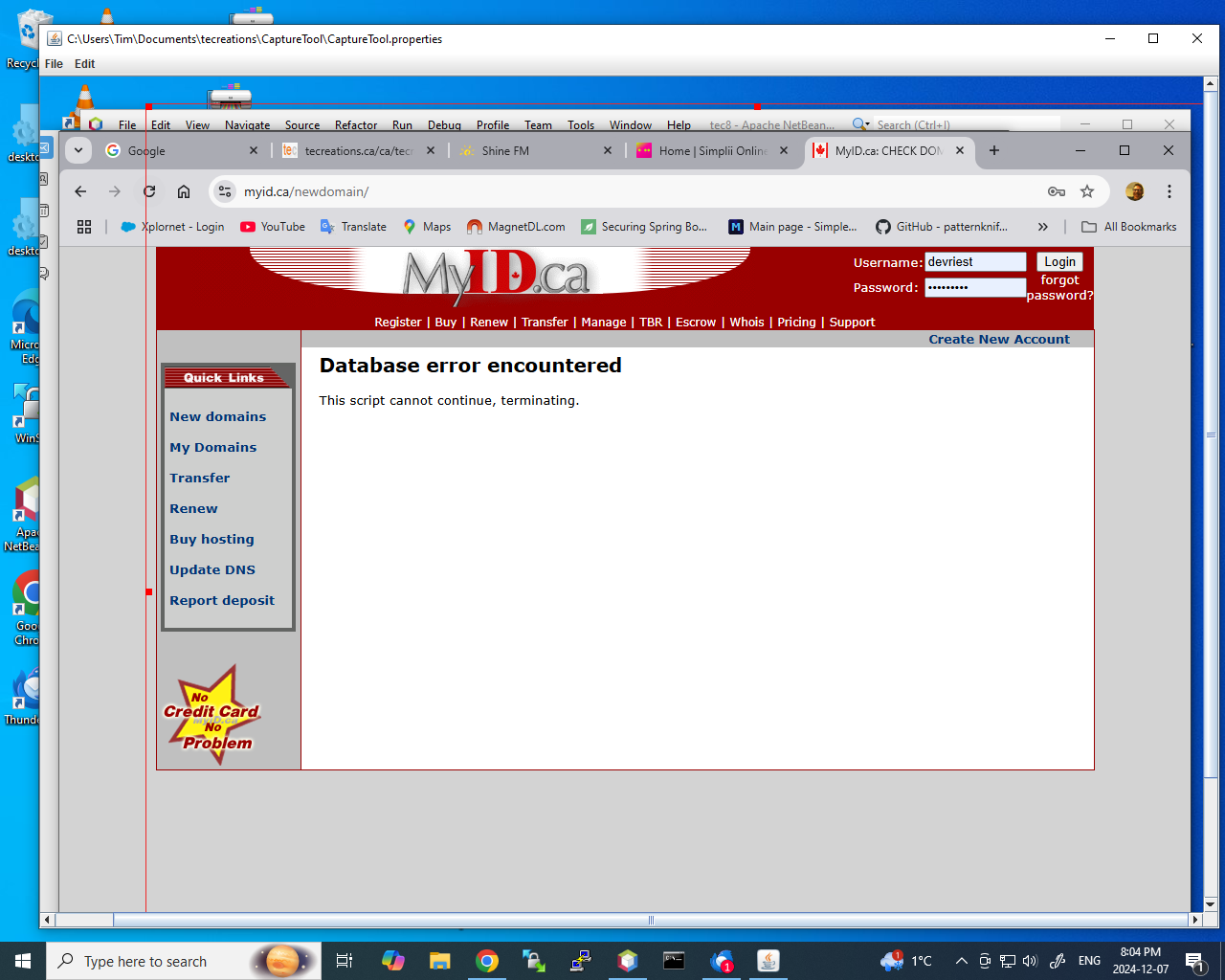Follow the forgot password? link
Screen dimensions: 1225x980
tap(1059, 288)
